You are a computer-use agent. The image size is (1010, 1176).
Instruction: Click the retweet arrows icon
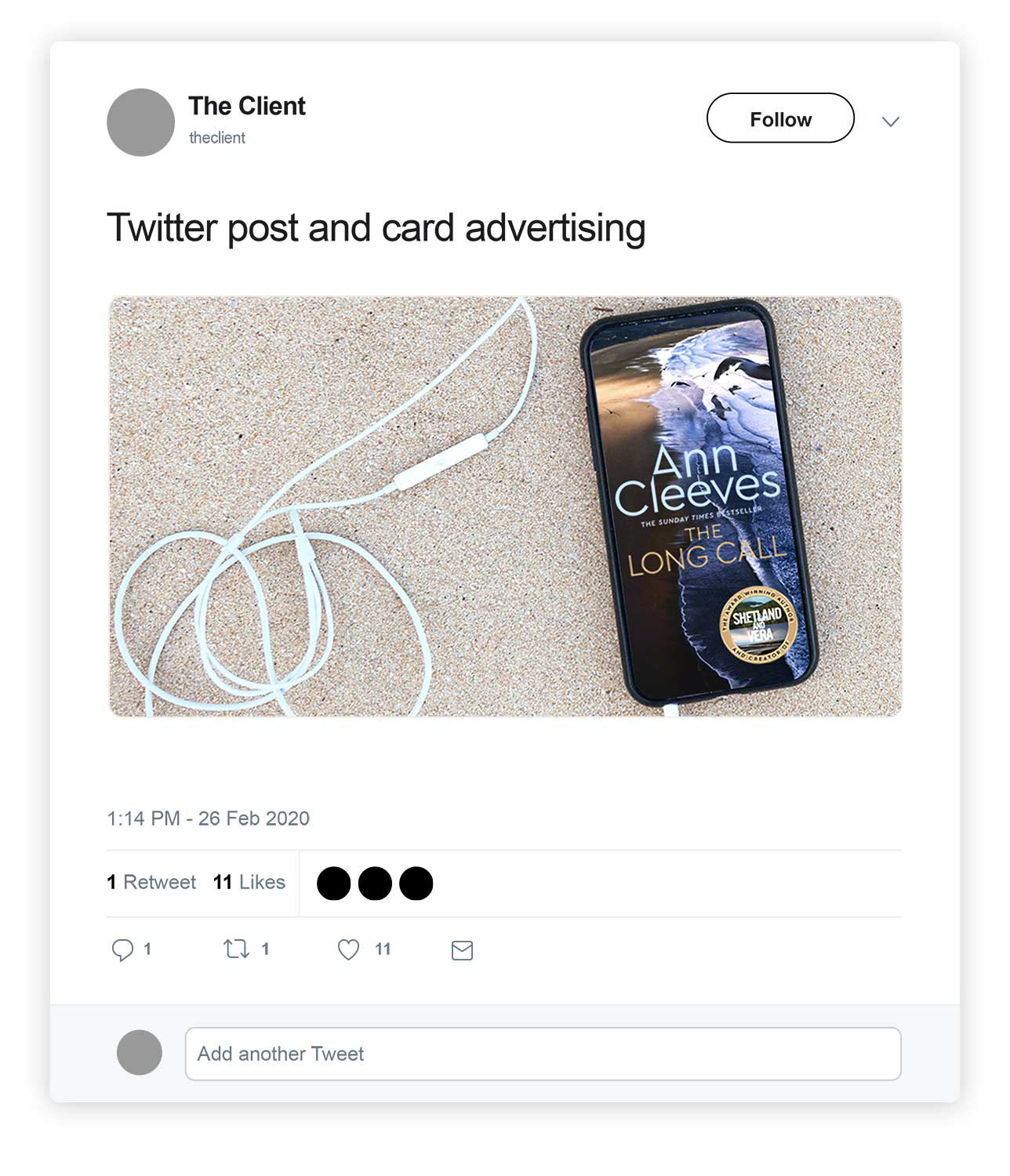coord(236,949)
